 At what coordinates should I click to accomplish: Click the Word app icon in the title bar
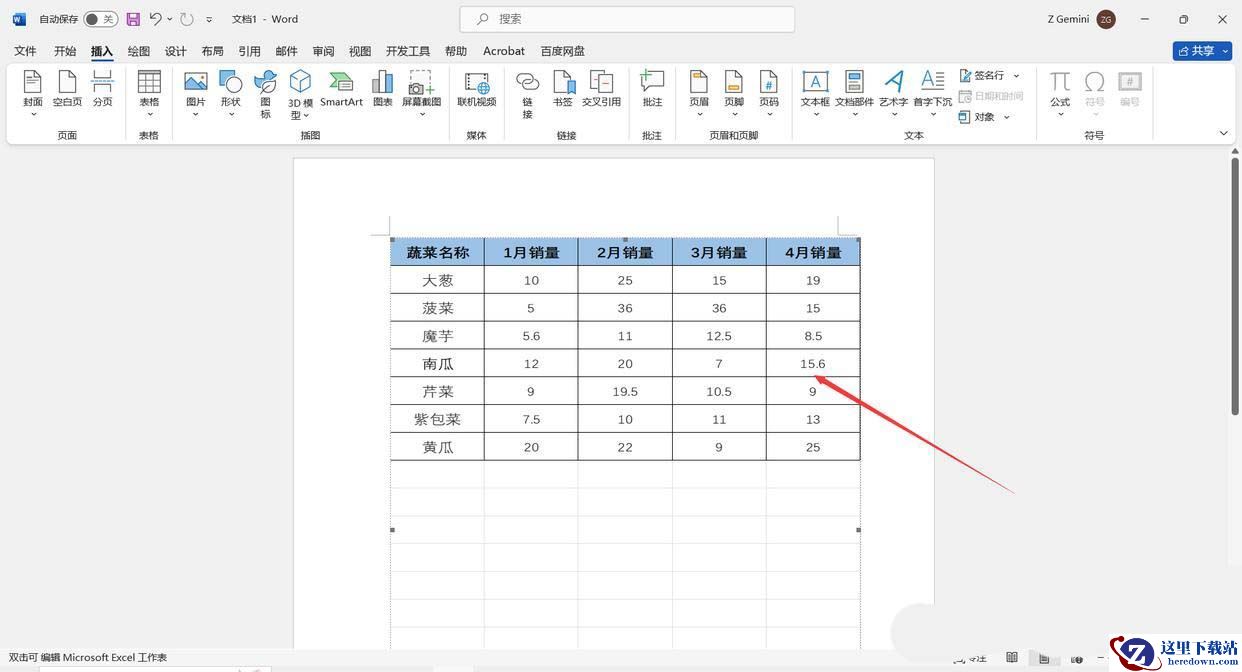pos(19,19)
